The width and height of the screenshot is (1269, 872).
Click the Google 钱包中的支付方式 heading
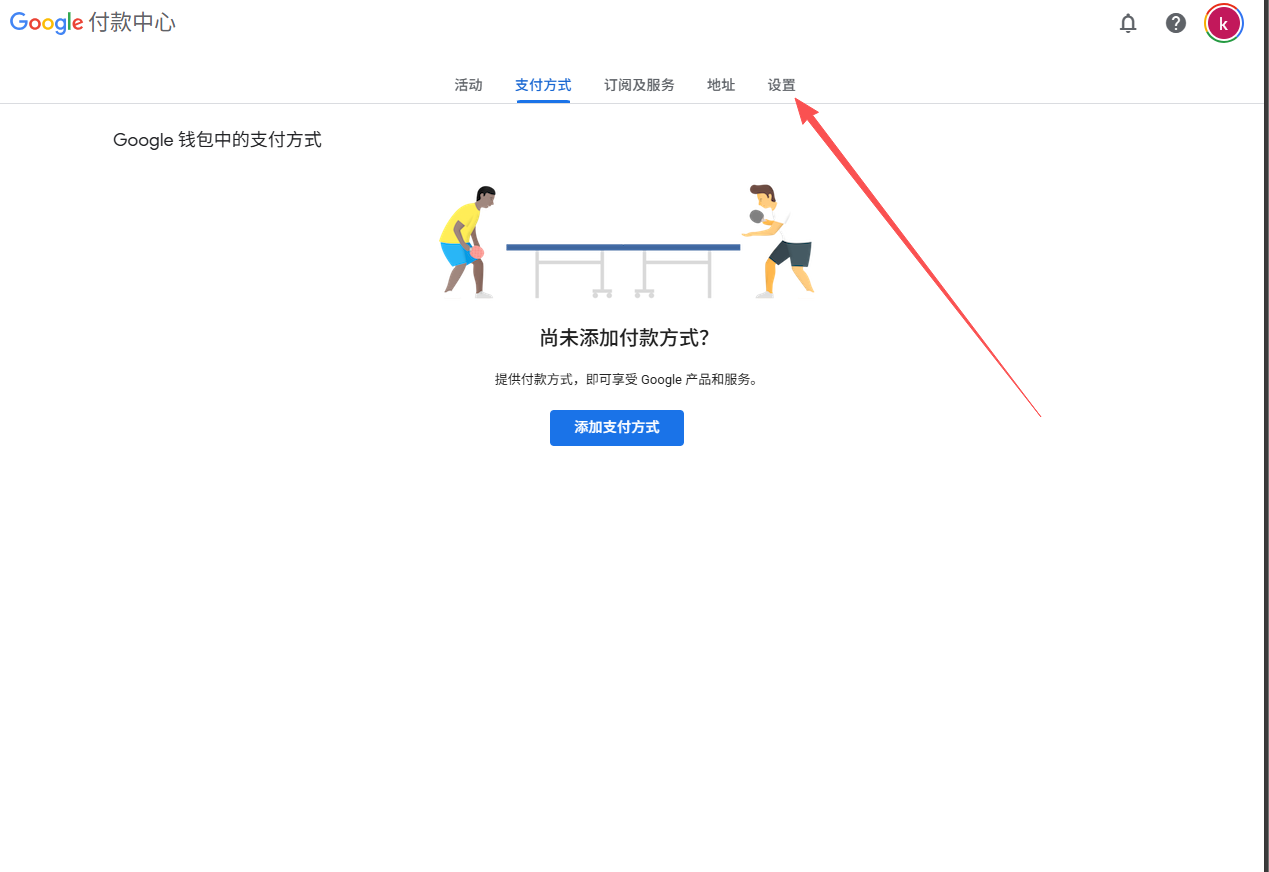pyautogui.click(x=217, y=140)
